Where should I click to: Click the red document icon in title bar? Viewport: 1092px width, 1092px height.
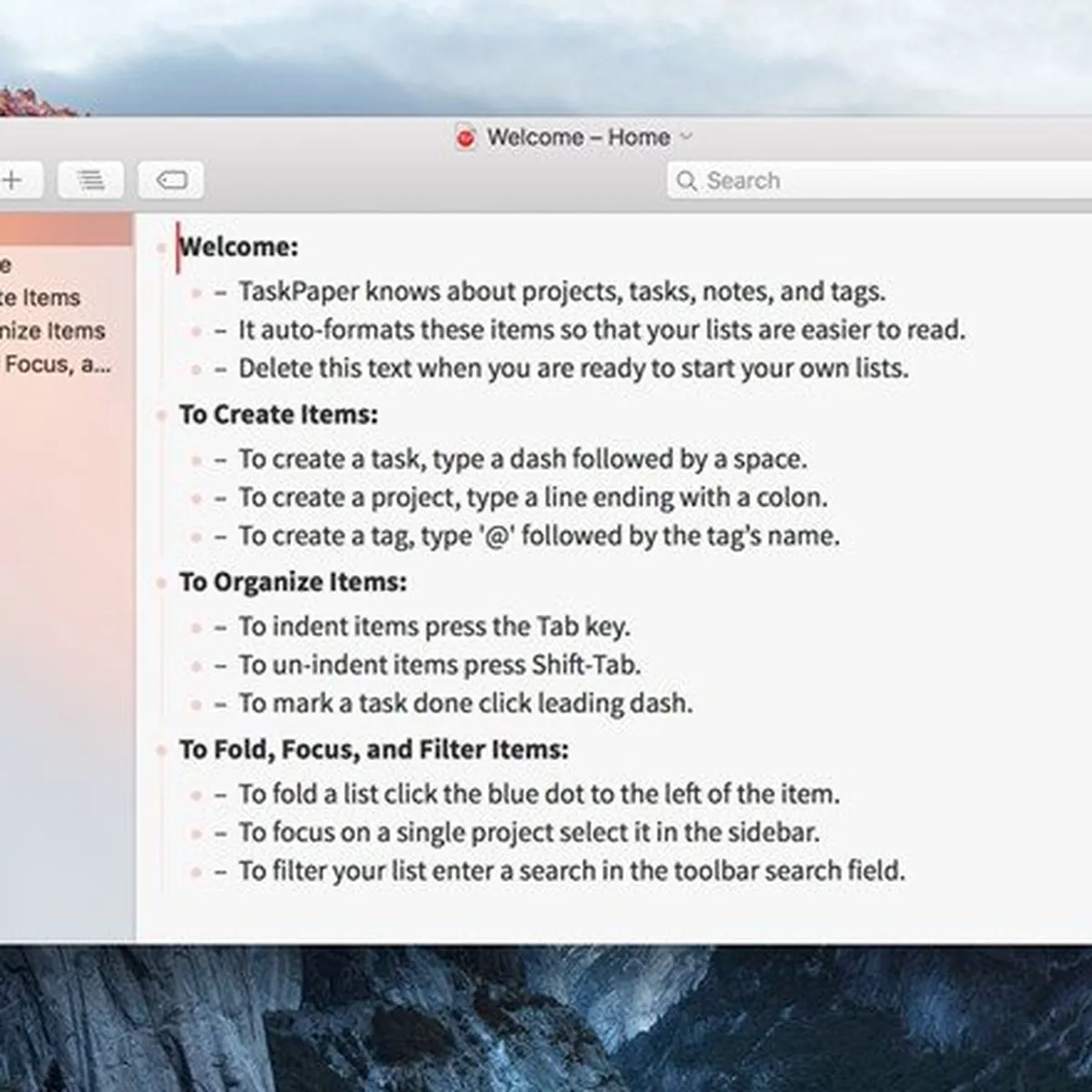(466, 138)
